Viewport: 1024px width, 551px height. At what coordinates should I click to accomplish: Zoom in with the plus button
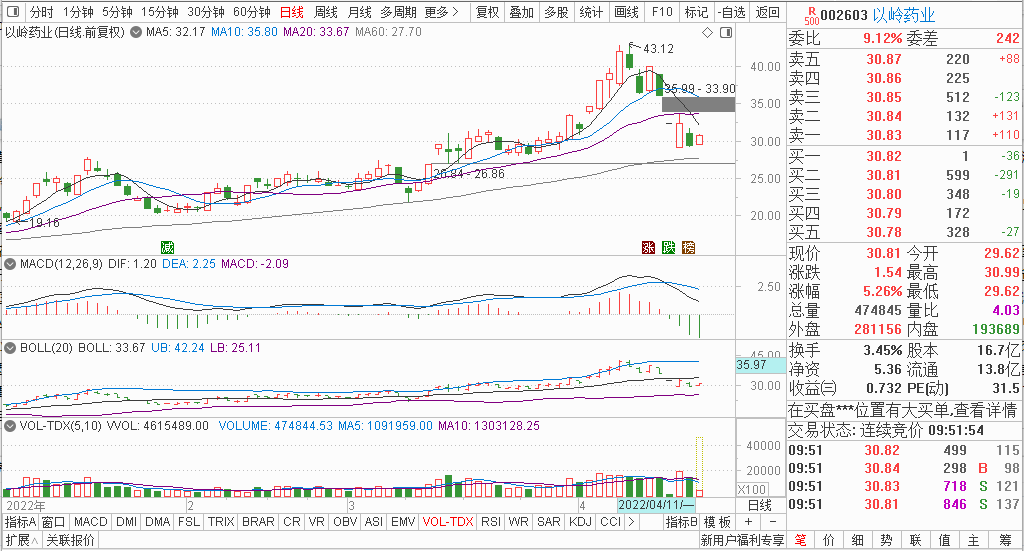pos(748,522)
